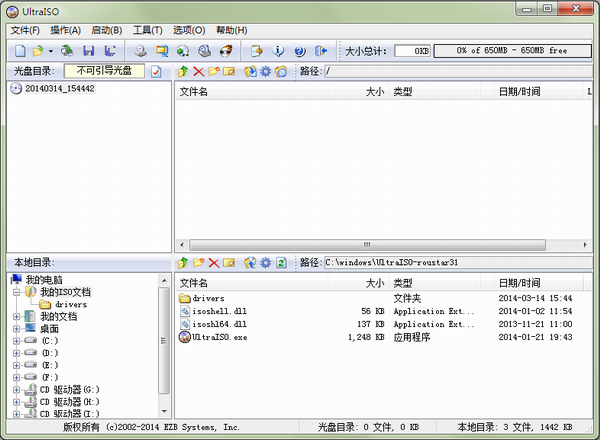Viewport: 600px width, 440px height.
Task: Click the disc file list horizontal scrollbar thumb
Action: point(367,244)
